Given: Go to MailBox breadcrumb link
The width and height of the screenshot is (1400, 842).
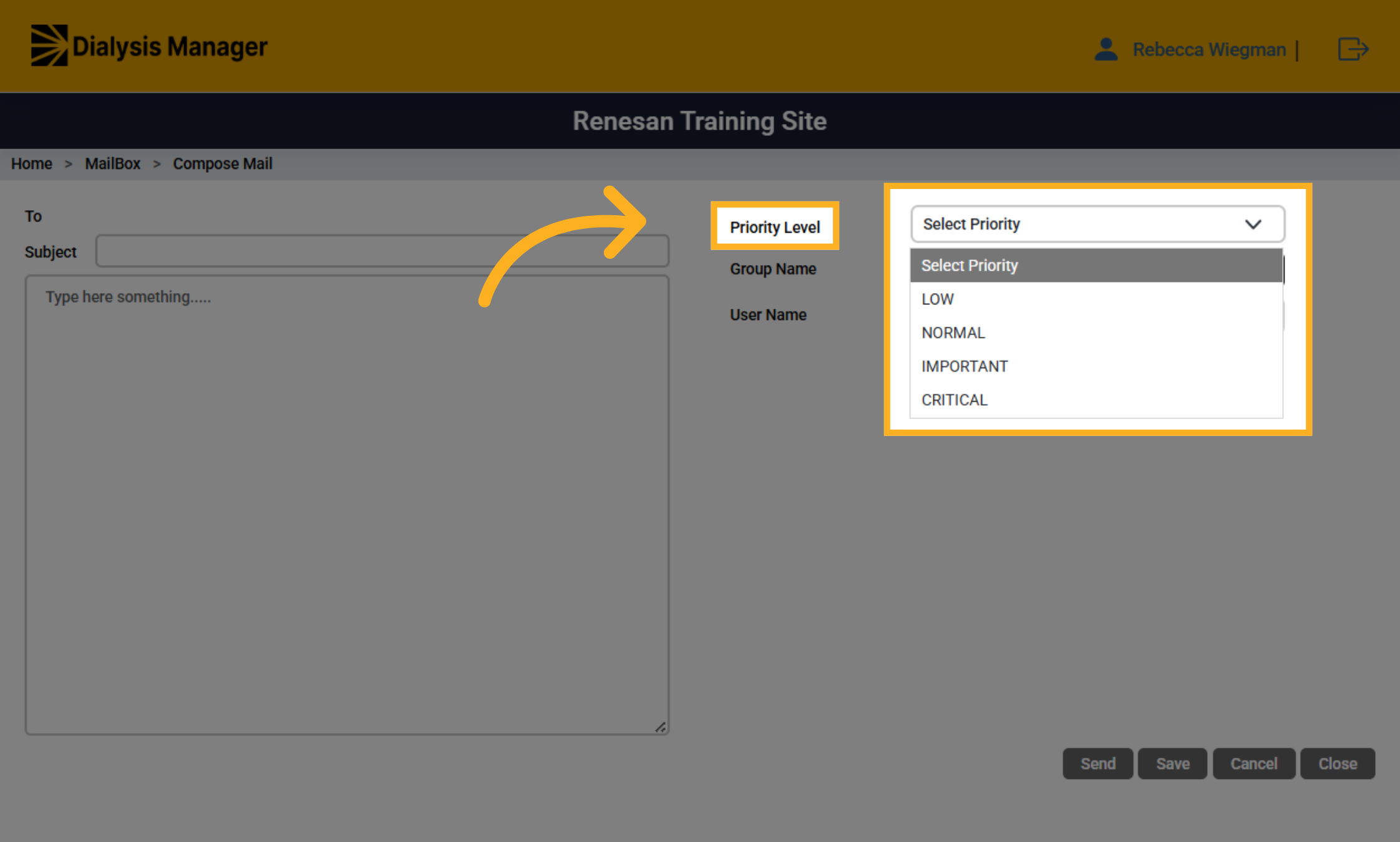Looking at the screenshot, I should pos(113,163).
